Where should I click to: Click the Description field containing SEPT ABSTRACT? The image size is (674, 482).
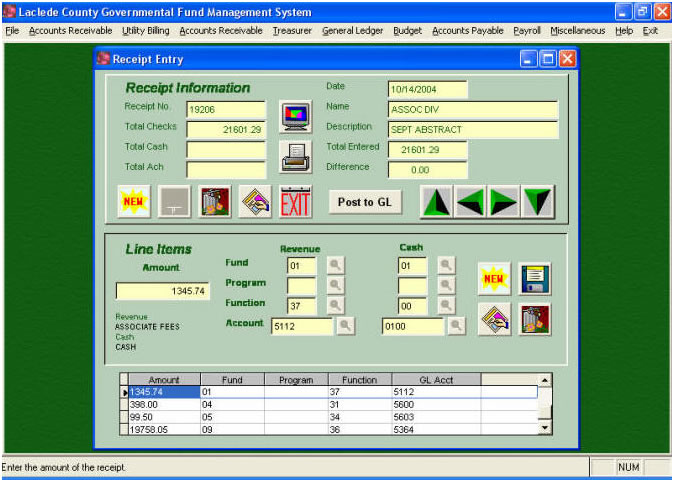[472, 129]
